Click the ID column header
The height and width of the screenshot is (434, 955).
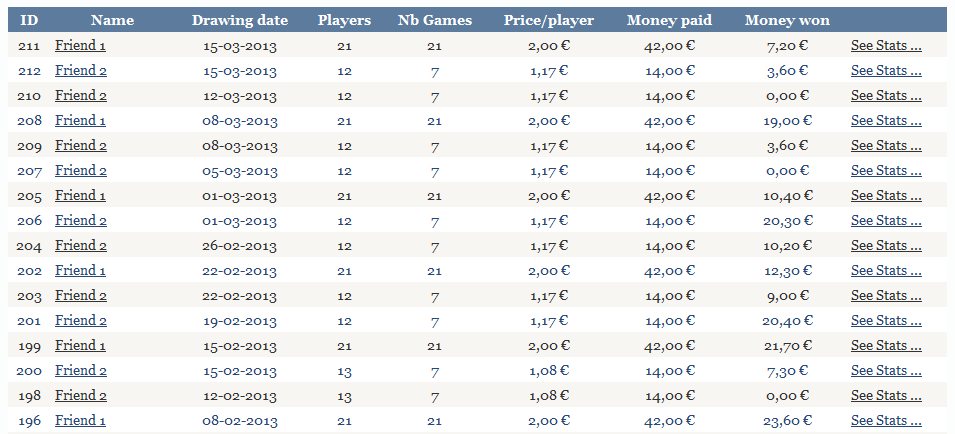pos(29,20)
